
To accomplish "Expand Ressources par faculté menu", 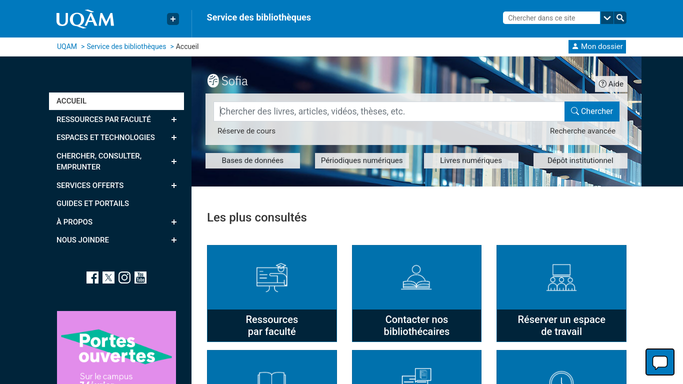I will pos(174,119).
